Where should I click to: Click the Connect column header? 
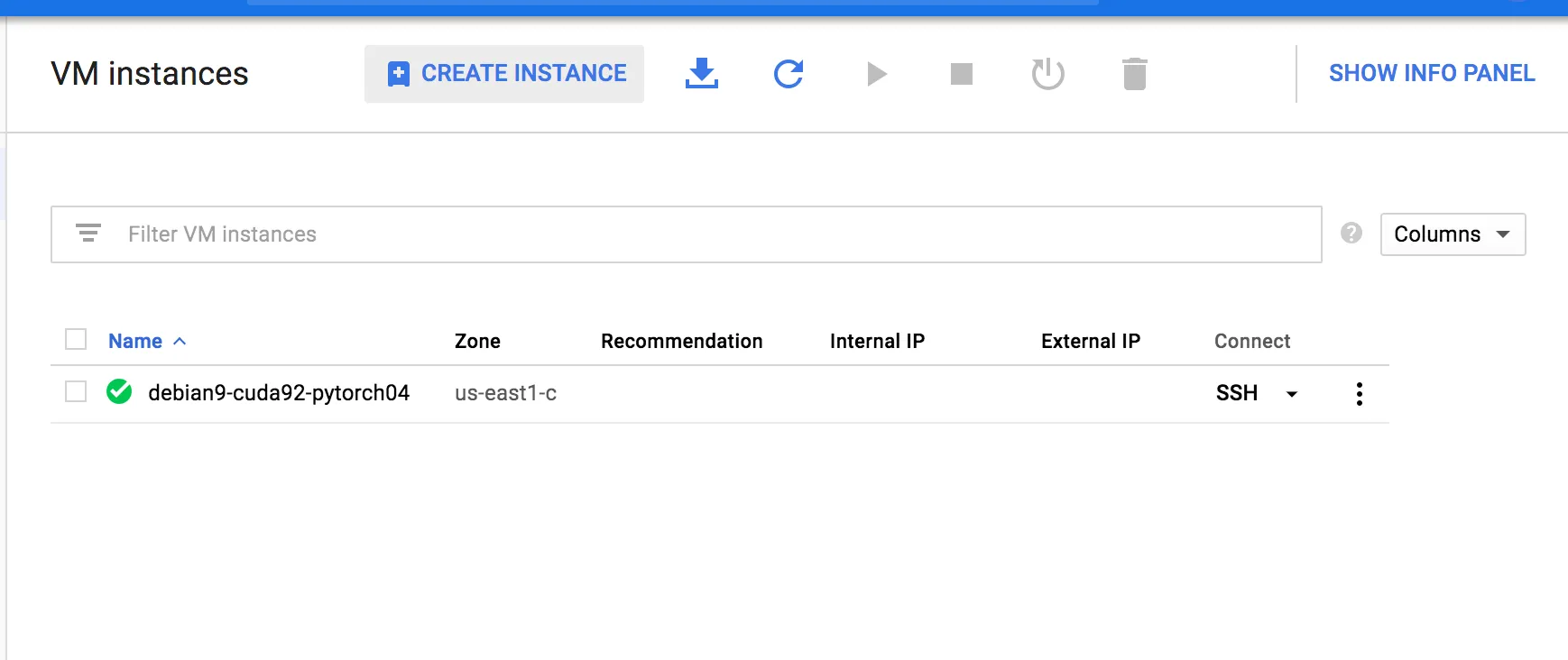(1252, 341)
